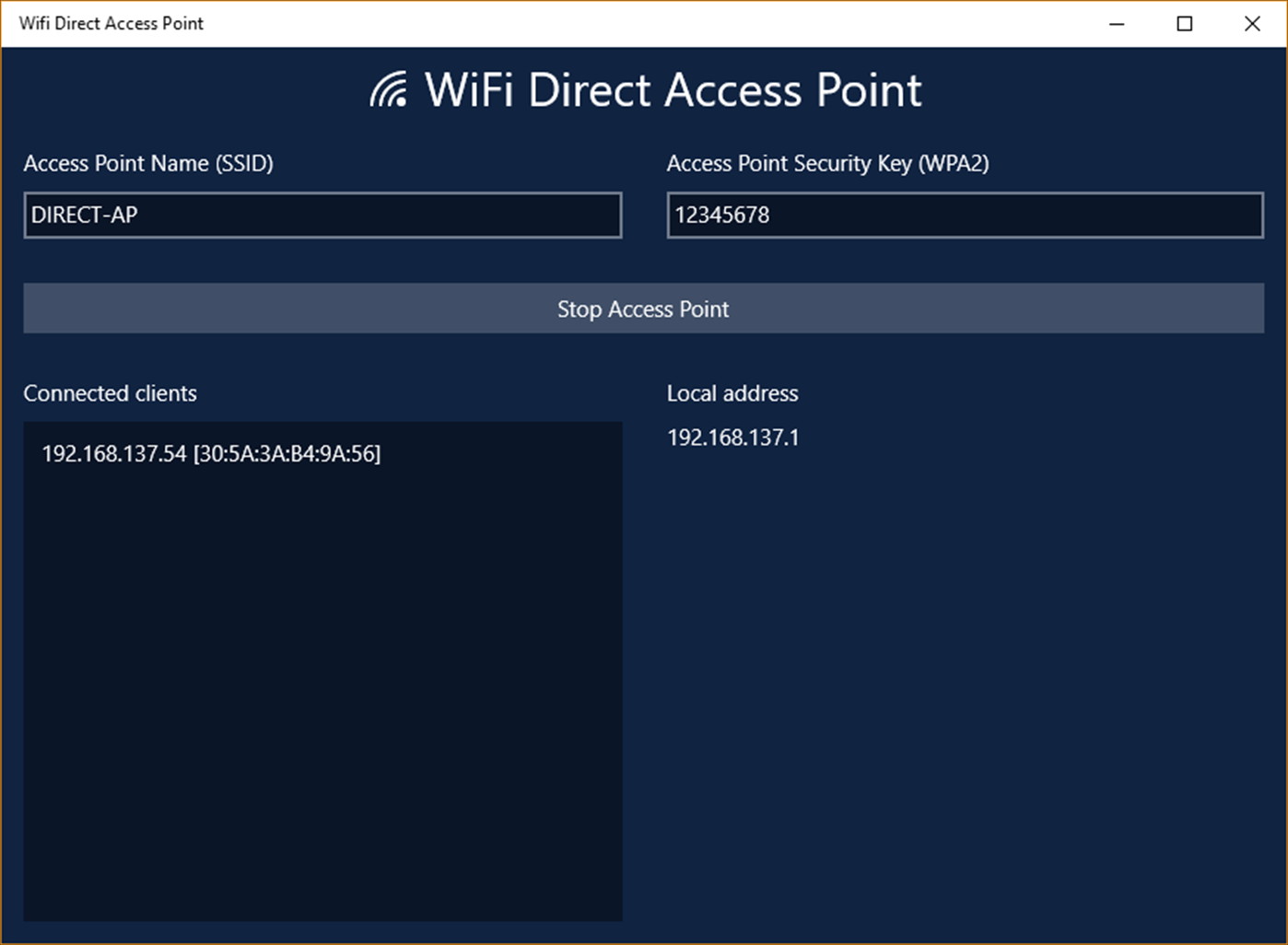Screen dimensions: 1288x945
Task: Click the WiFi Direct Access Point heading
Action: [673, 90]
